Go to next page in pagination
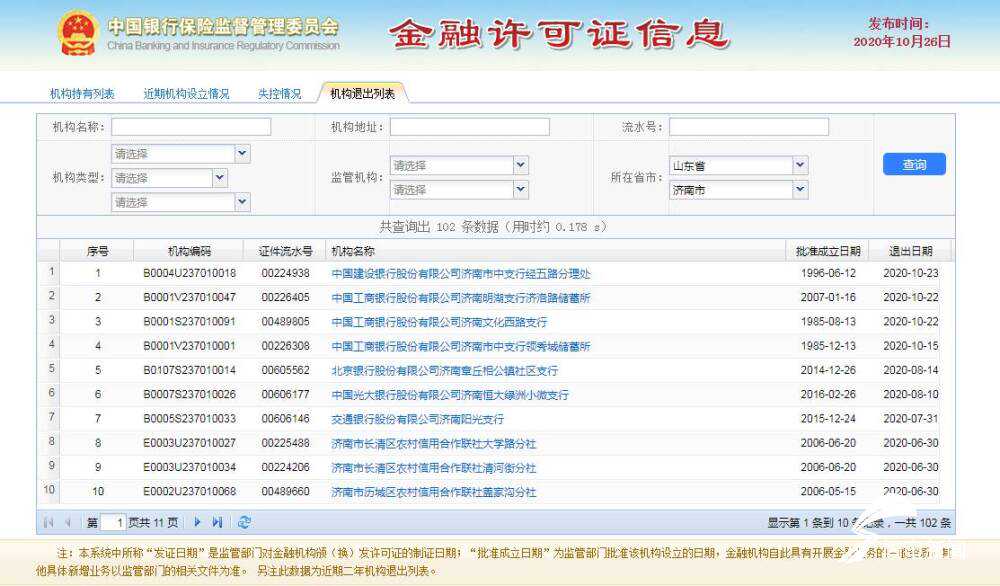The image size is (1000, 586). [x=198, y=522]
